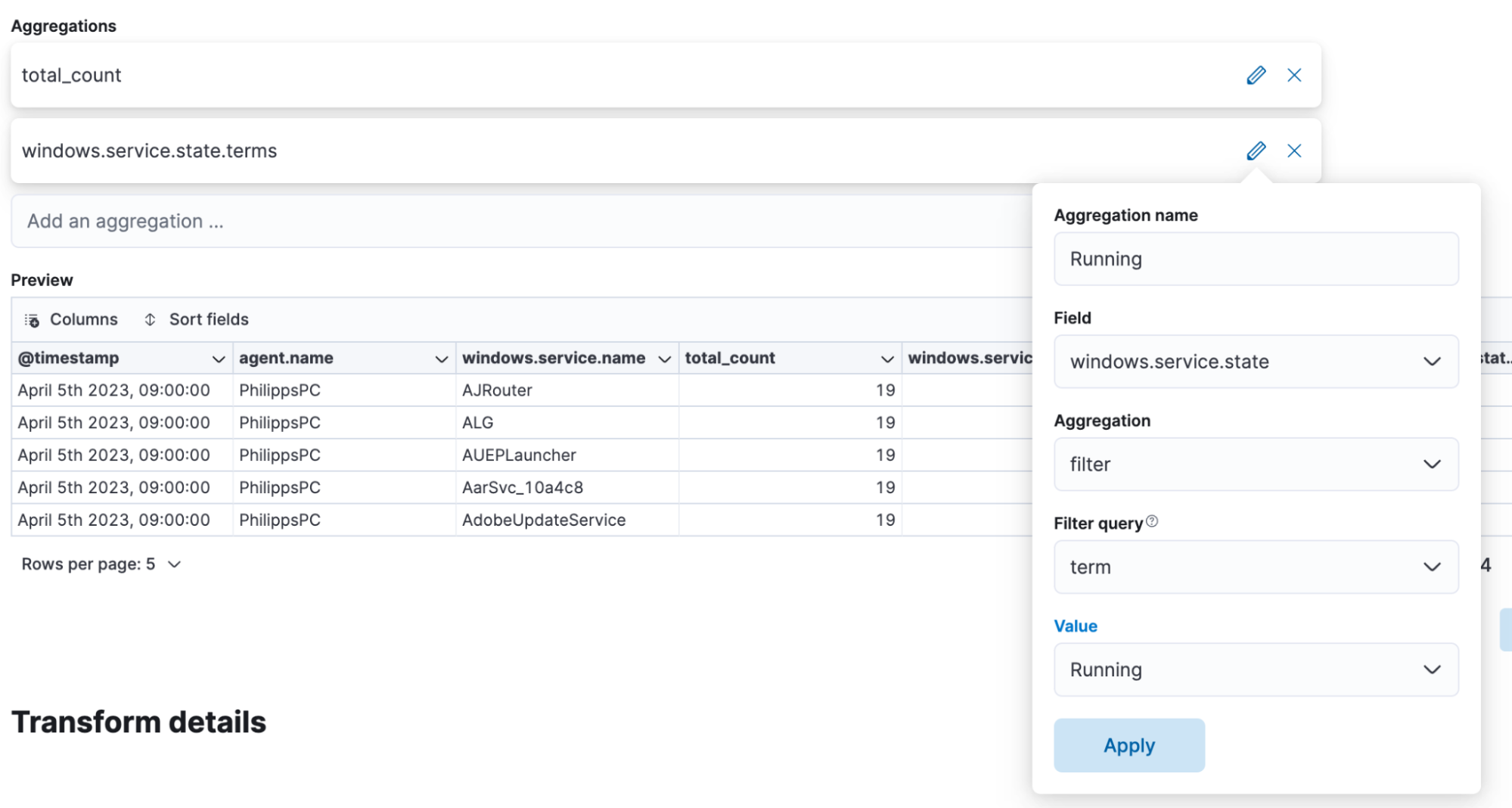Click the Aggregation name input field
Viewport: 1512px width, 808px height.
coord(1256,259)
